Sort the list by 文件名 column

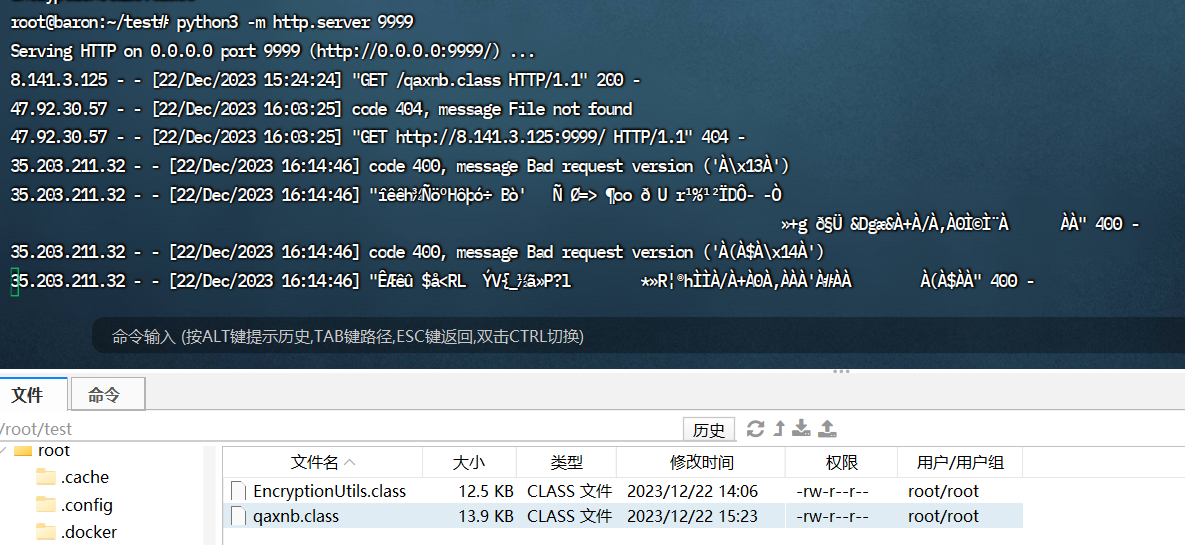click(322, 462)
